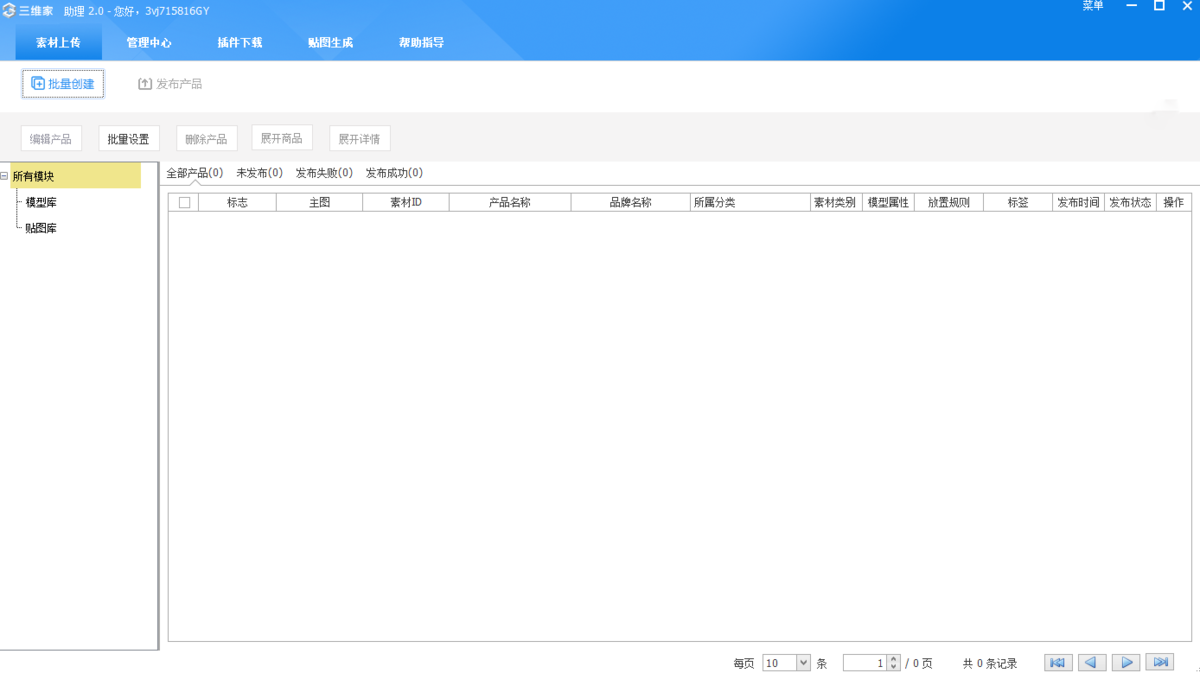The width and height of the screenshot is (1200, 673).
Task: Select the 贴图库 item in sidebar
Action: pyautogui.click(x=40, y=228)
